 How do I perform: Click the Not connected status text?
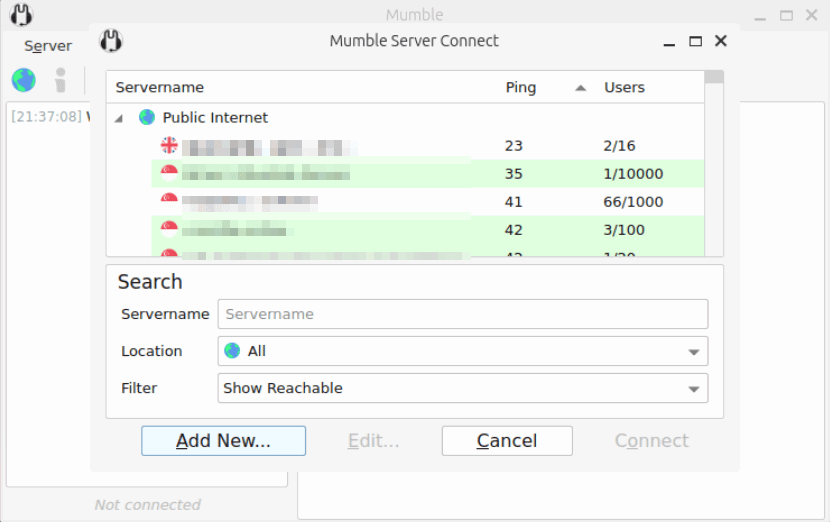click(147, 505)
